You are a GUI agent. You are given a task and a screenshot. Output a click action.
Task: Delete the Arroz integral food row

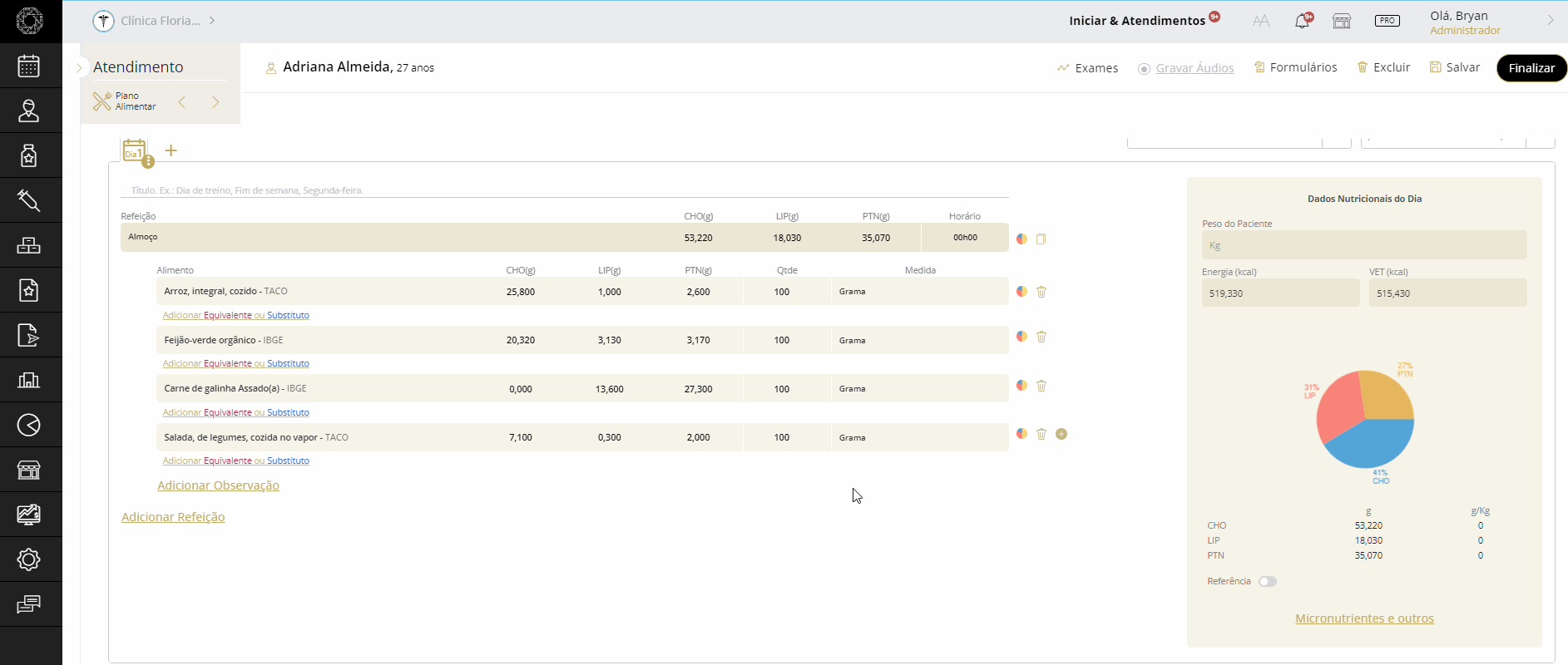[x=1041, y=292]
